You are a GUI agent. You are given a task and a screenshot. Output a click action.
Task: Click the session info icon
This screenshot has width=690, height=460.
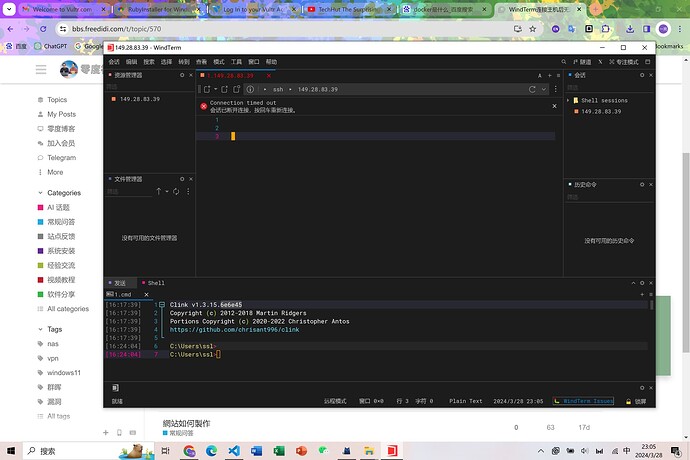tap(250, 89)
